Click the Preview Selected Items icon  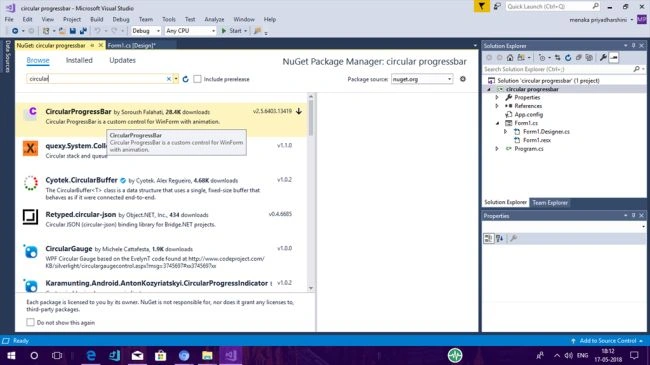614,58
